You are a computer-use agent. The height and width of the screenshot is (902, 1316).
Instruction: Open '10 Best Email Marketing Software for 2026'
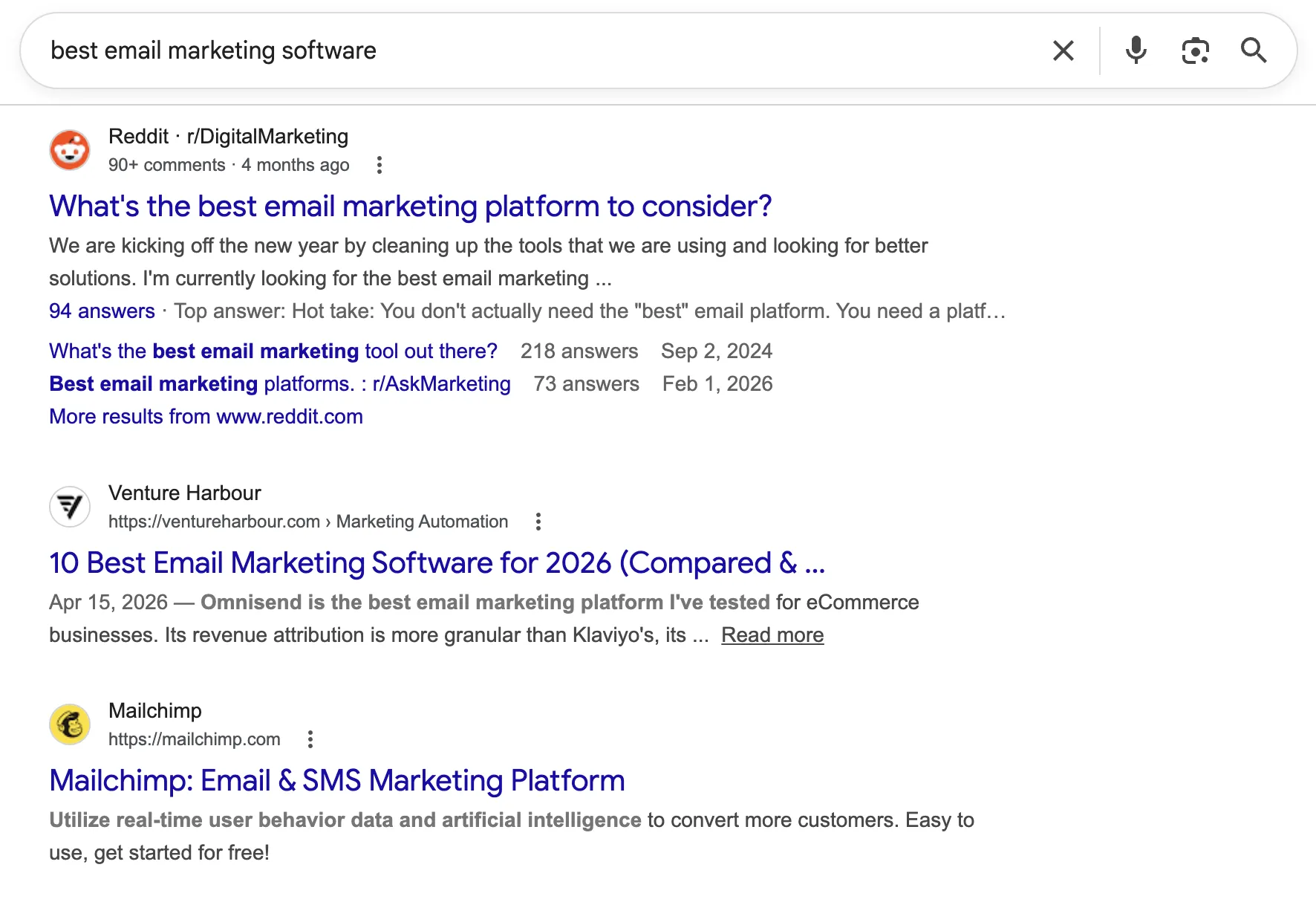[437, 562]
